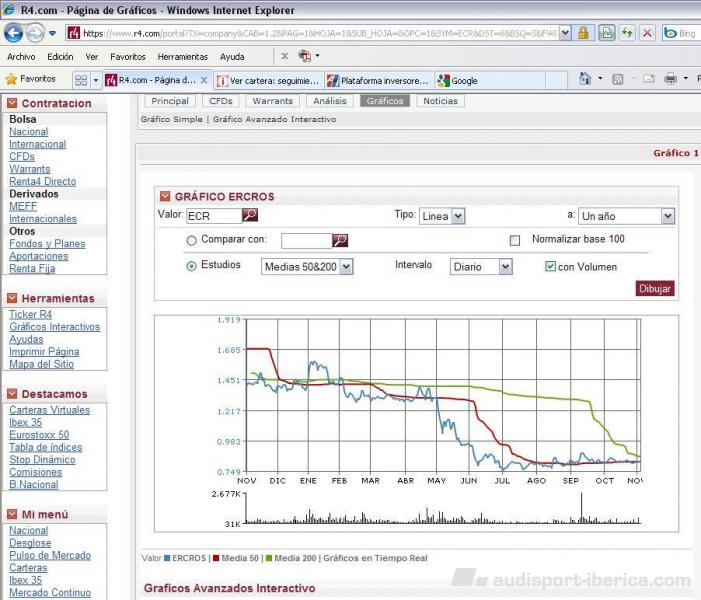Open the Warrants page tab
The height and width of the screenshot is (600, 701).
pyautogui.click(x=273, y=101)
